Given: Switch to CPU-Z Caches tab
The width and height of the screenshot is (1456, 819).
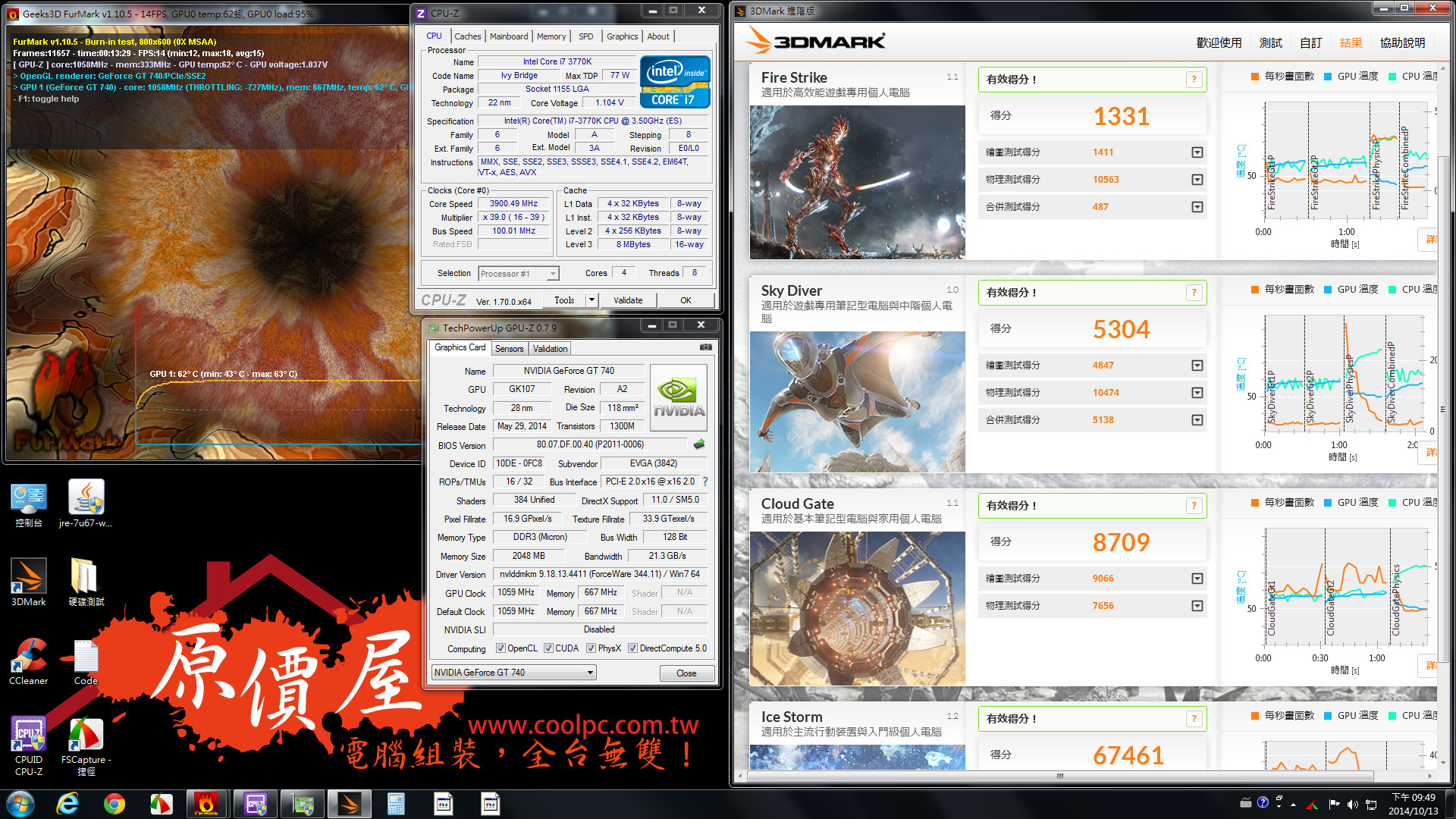Looking at the screenshot, I should [467, 36].
